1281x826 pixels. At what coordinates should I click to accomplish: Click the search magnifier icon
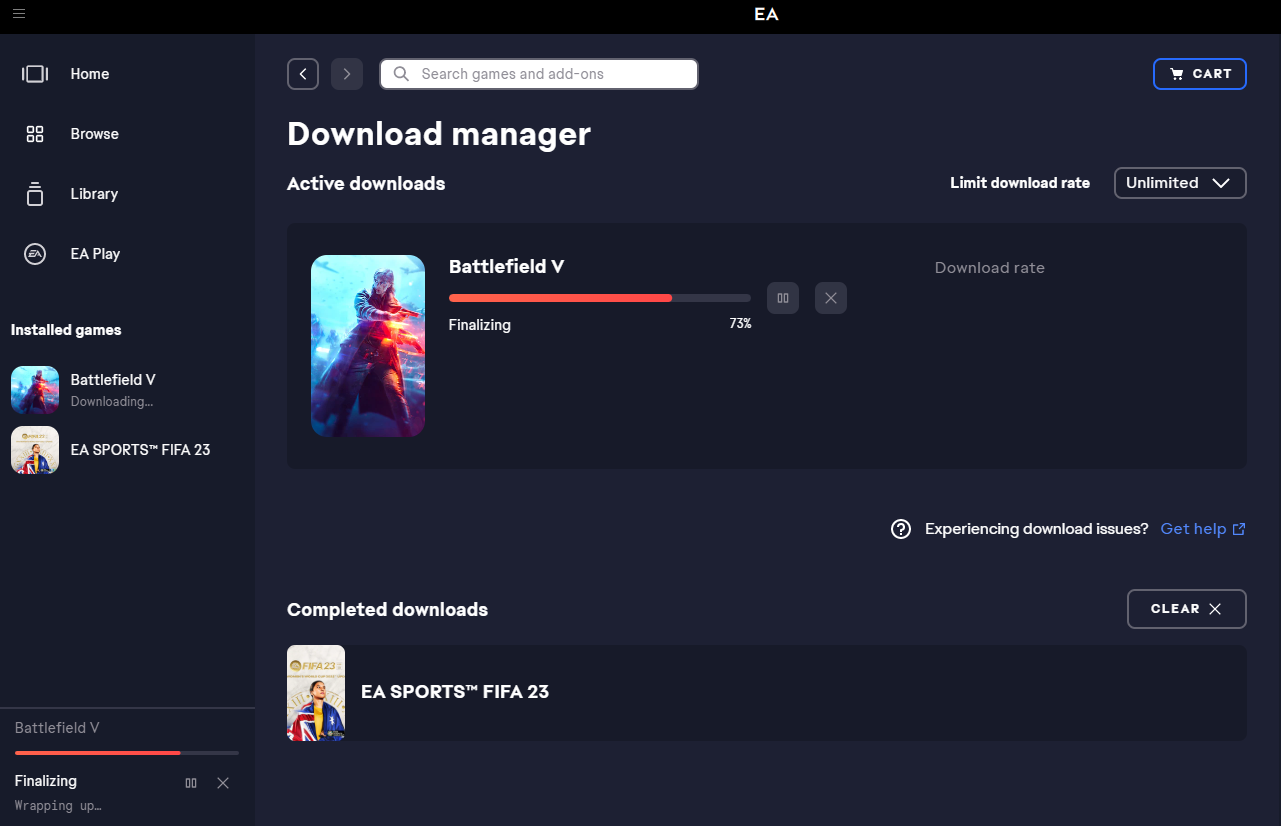tap(402, 74)
